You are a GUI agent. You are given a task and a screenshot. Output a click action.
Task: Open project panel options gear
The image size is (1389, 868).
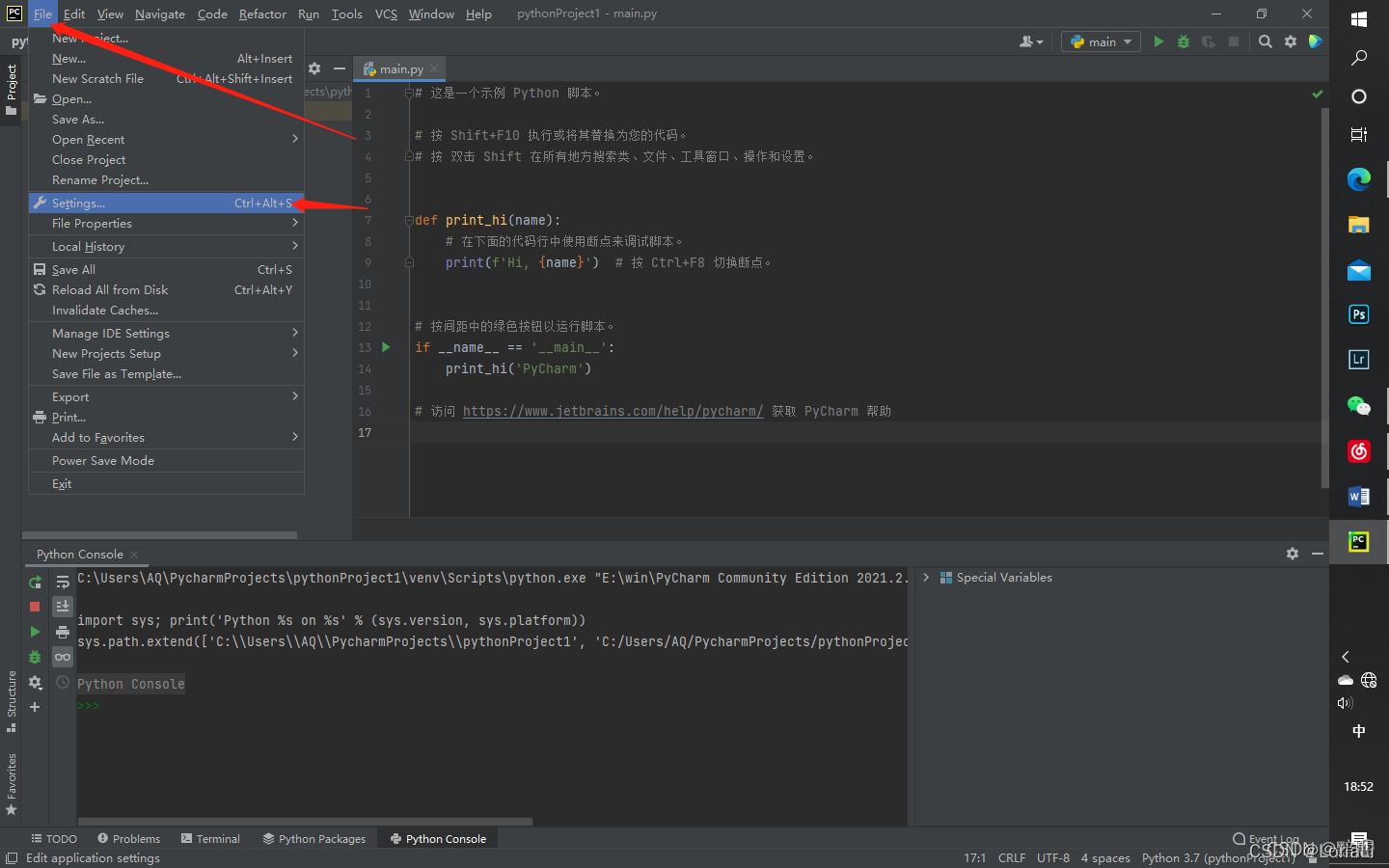314,68
